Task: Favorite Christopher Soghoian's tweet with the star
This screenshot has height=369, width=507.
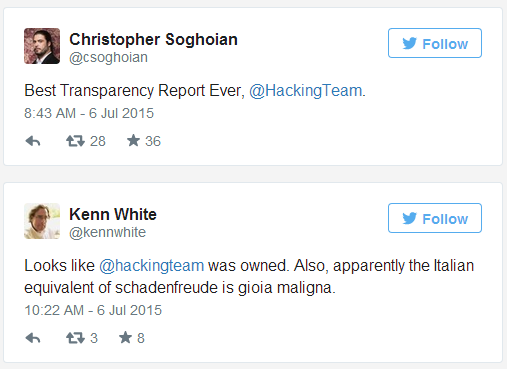Action: point(133,140)
